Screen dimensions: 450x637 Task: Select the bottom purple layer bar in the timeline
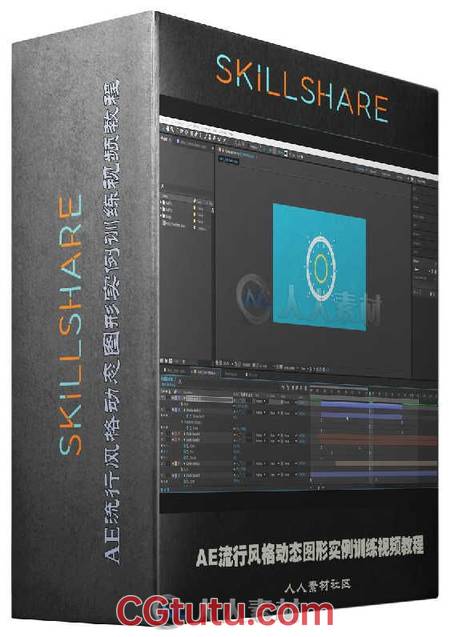tap(374, 474)
